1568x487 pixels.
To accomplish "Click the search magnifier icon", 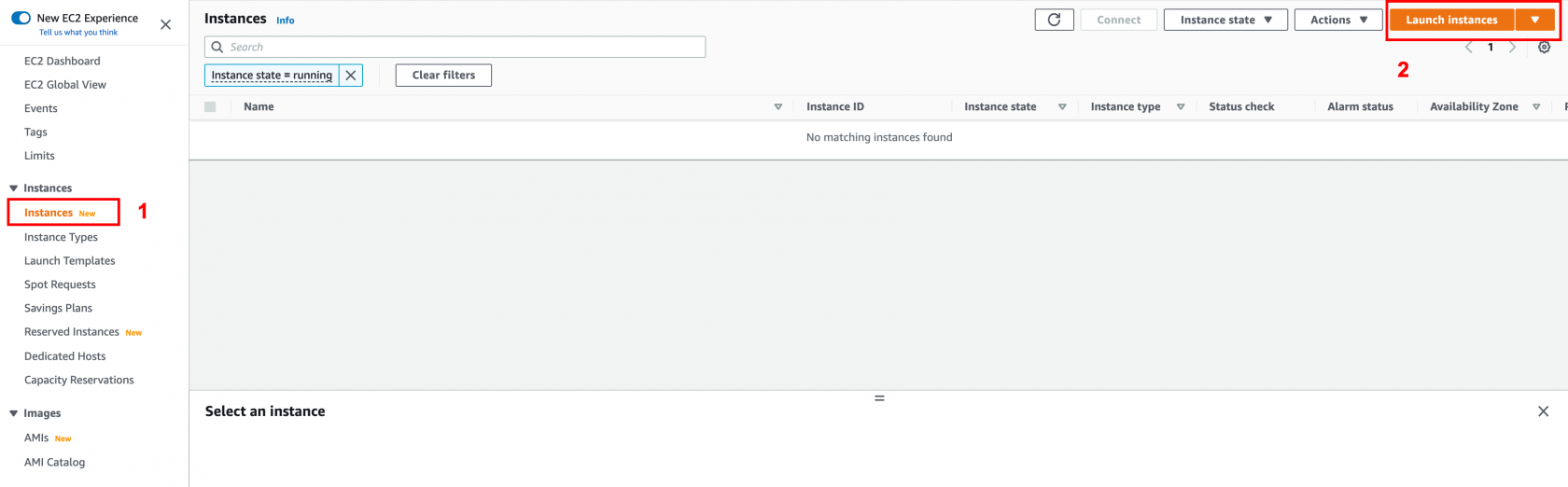I will pos(217,47).
